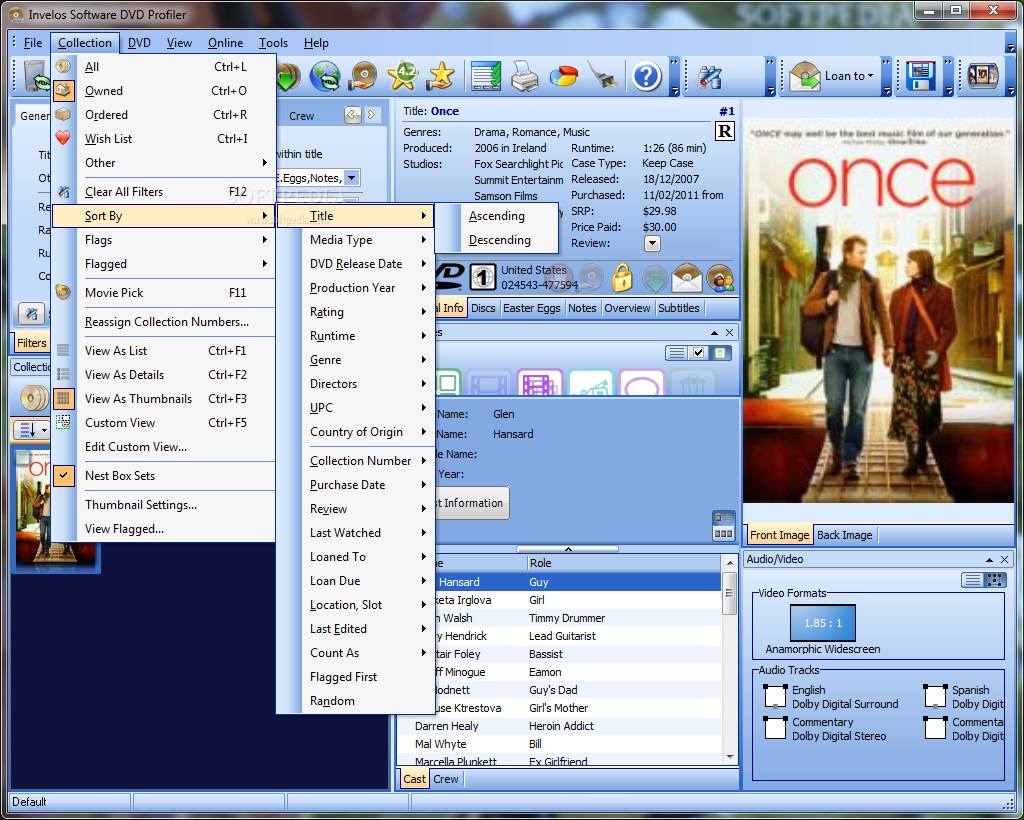Click the power plug plugins icon

(603, 76)
